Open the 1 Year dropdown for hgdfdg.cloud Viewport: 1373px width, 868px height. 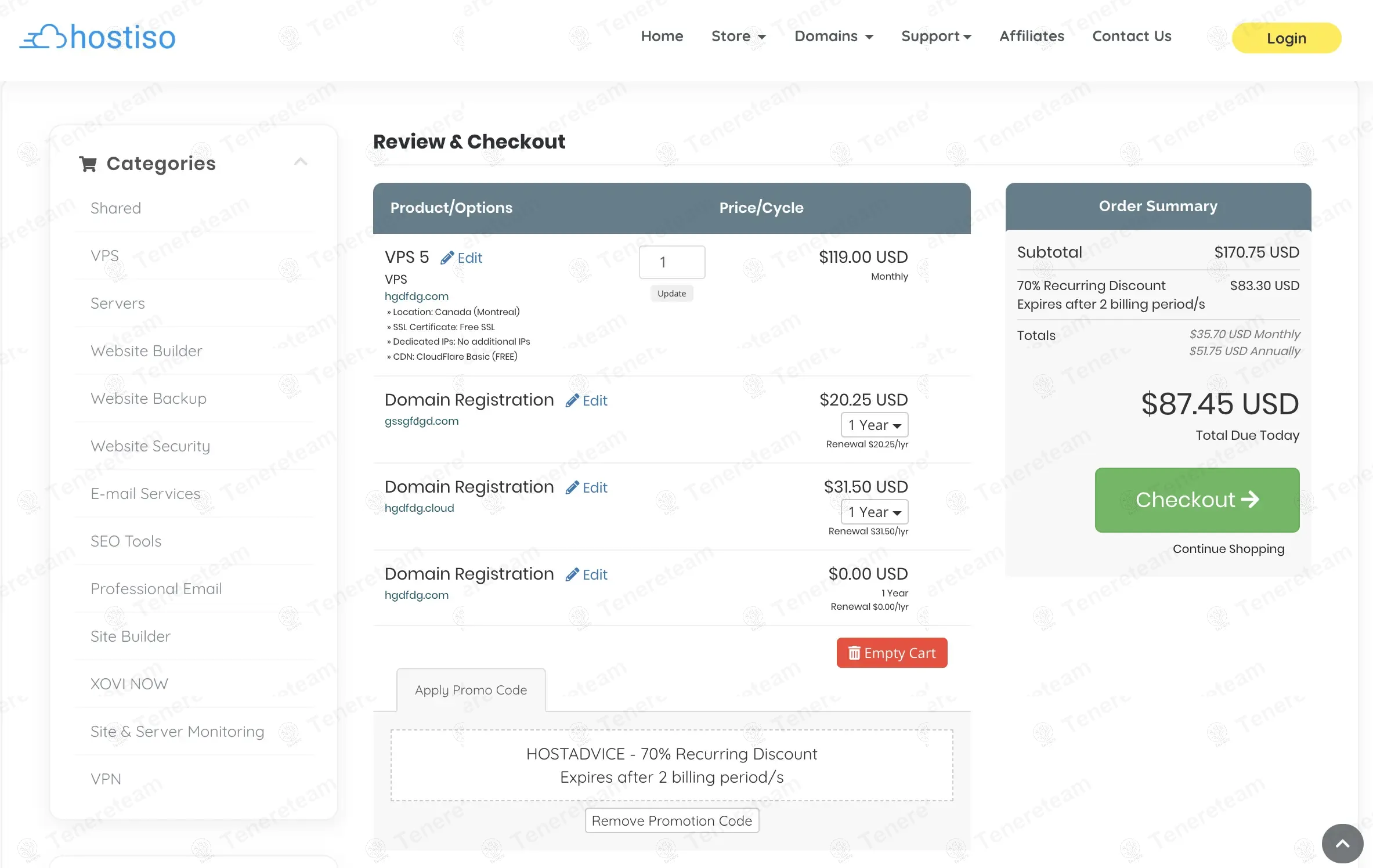click(x=874, y=512)
